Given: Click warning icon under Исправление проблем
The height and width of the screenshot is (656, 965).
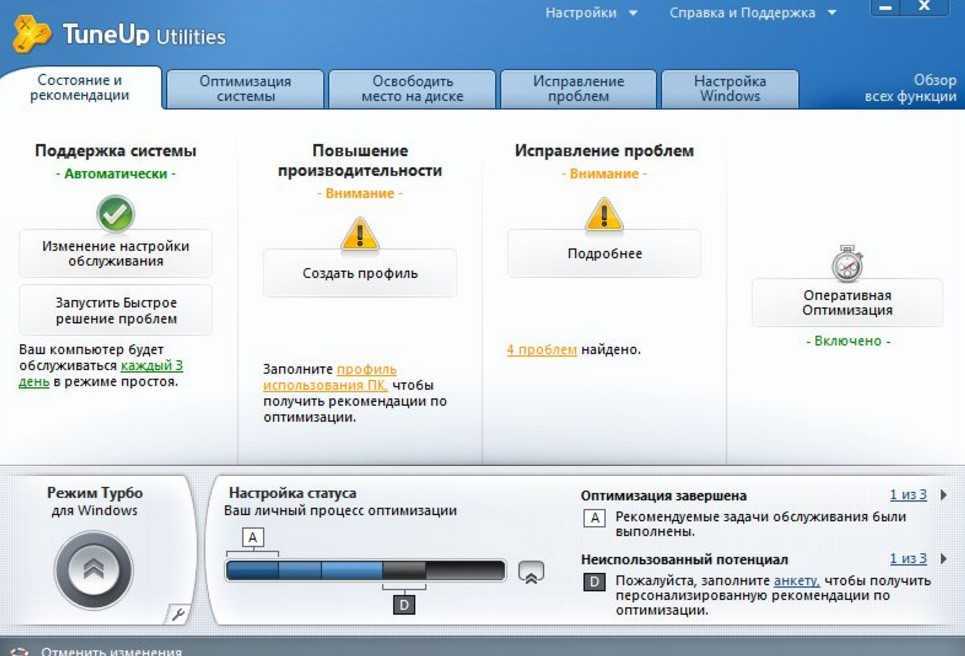Looking at the screenshot, I should pyautogui.click(x=604, y=214).
